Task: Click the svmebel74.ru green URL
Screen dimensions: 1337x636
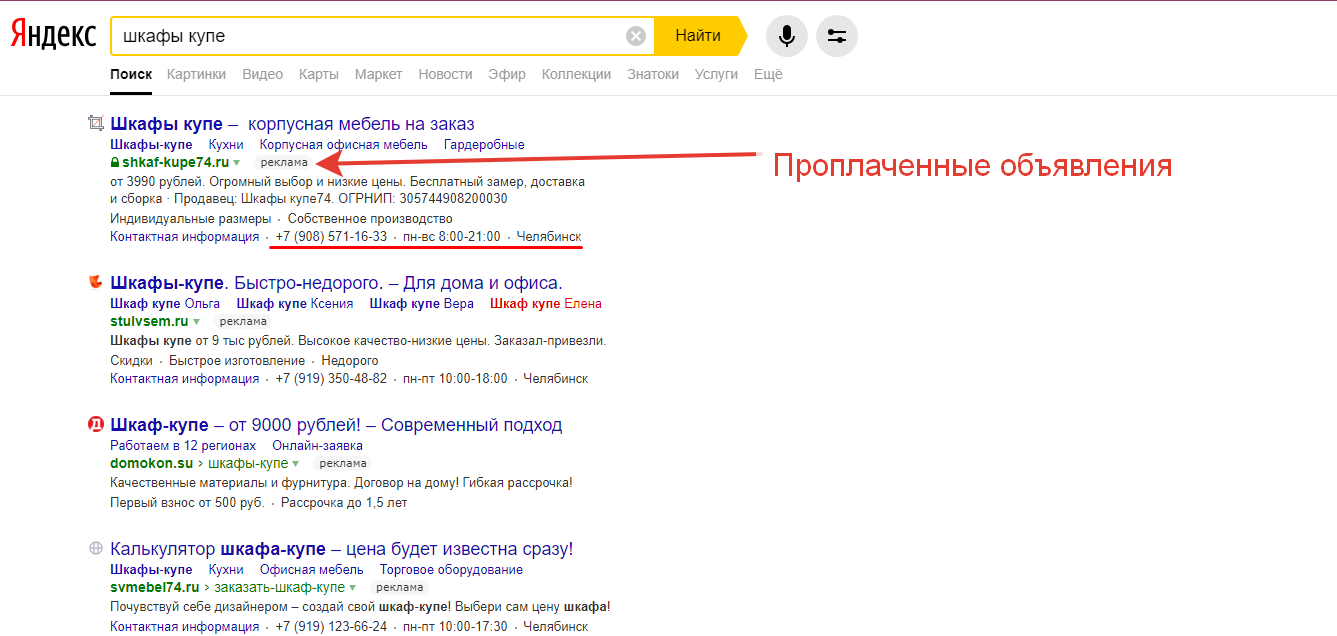Action: coord(154,587)
